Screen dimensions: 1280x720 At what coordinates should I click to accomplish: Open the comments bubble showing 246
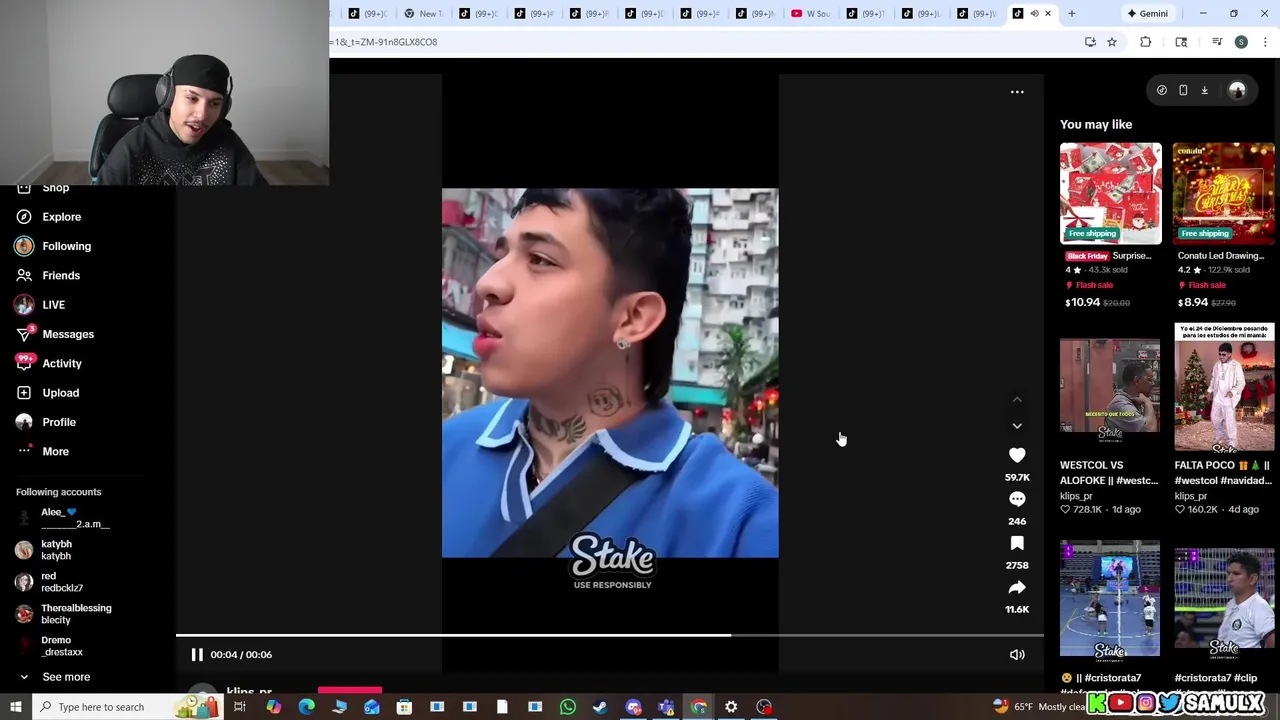click(1017, 499)
